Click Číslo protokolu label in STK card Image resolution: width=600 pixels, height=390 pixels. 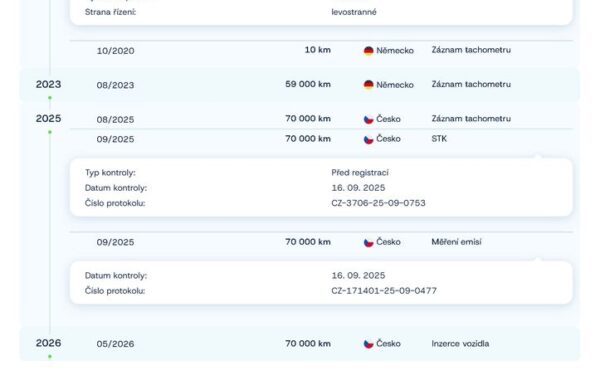[x=115, y=203]
